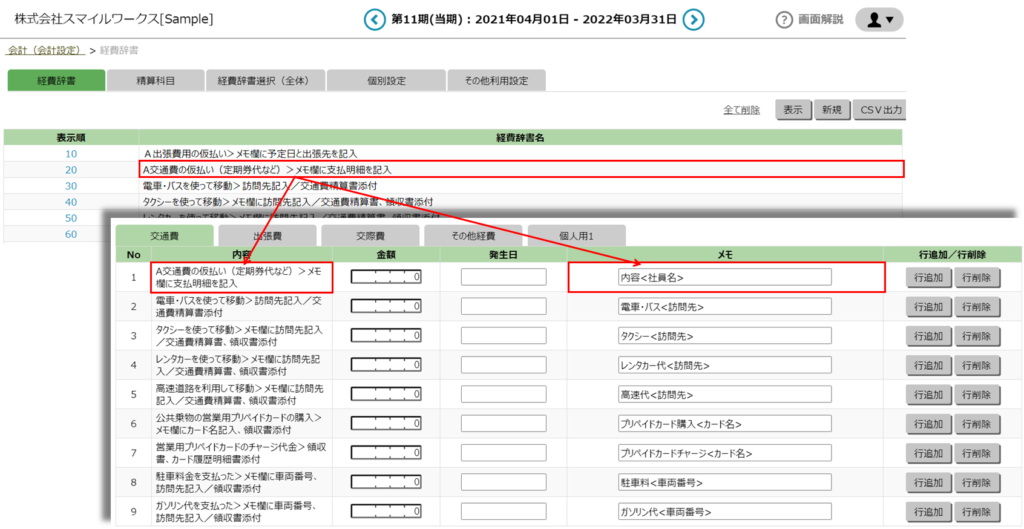Open the 個人用1 tab

coord(577,236)
